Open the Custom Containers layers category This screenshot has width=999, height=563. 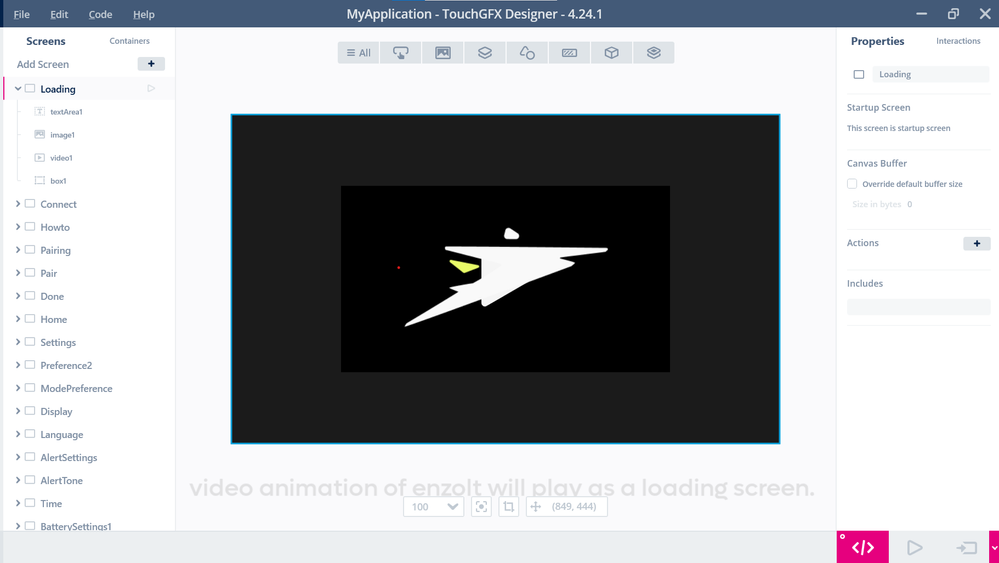pos(653,53)
